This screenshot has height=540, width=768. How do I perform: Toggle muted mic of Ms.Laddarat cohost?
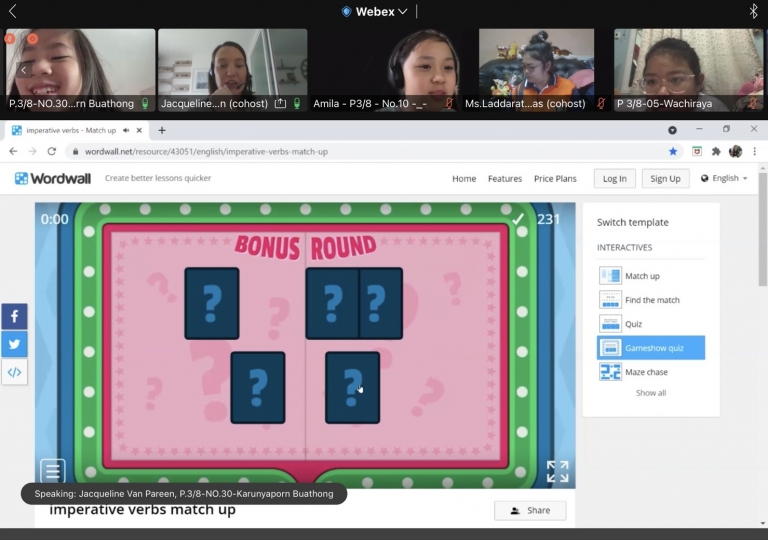(601, 103)
